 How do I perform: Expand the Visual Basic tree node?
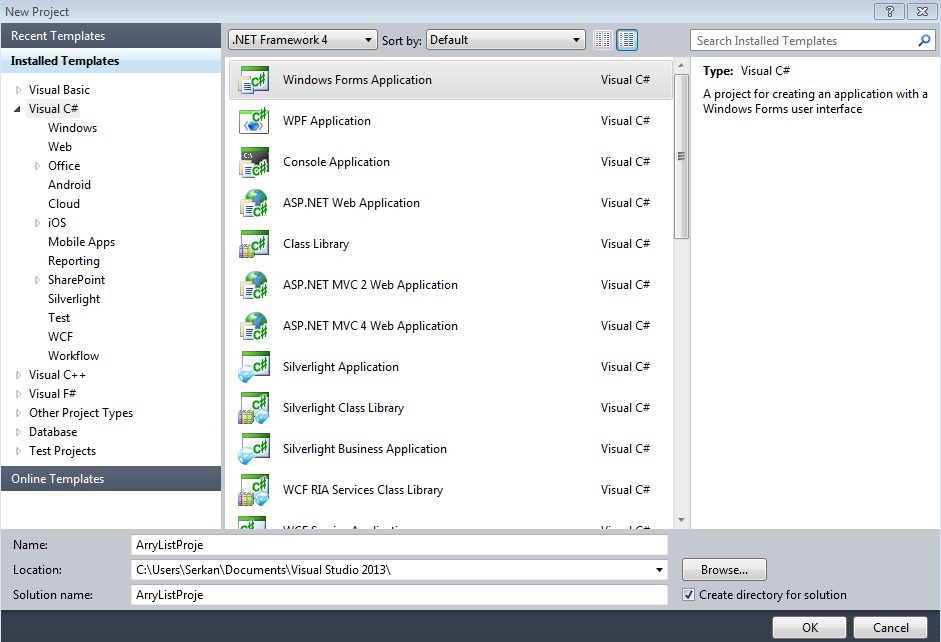pyautogui.click(x=18, y=90)
